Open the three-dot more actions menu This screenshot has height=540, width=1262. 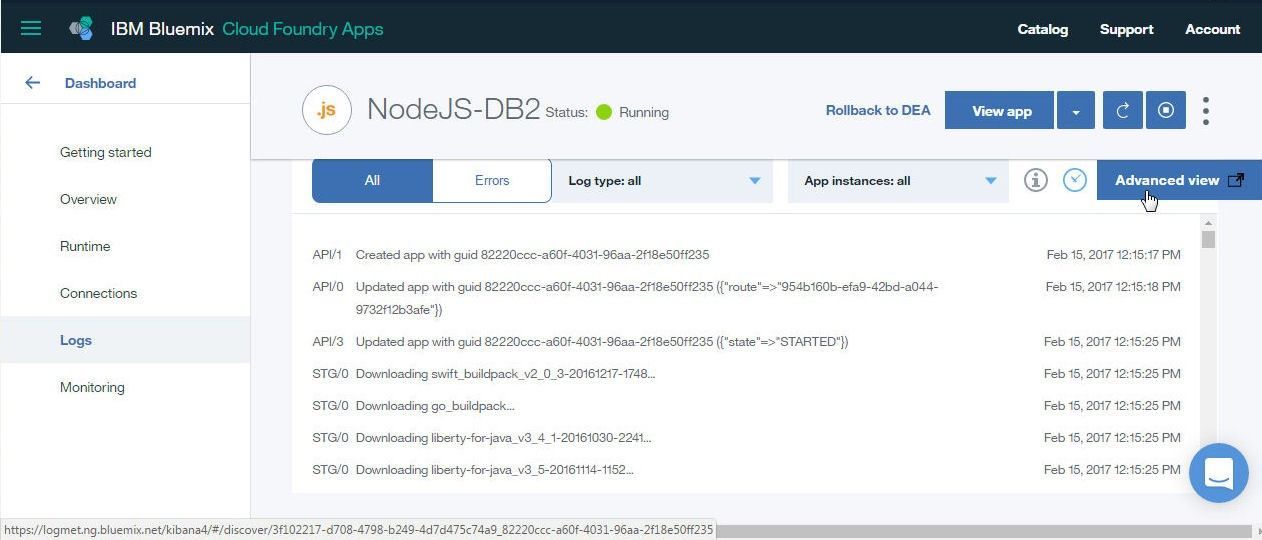tap(1206, 110)
